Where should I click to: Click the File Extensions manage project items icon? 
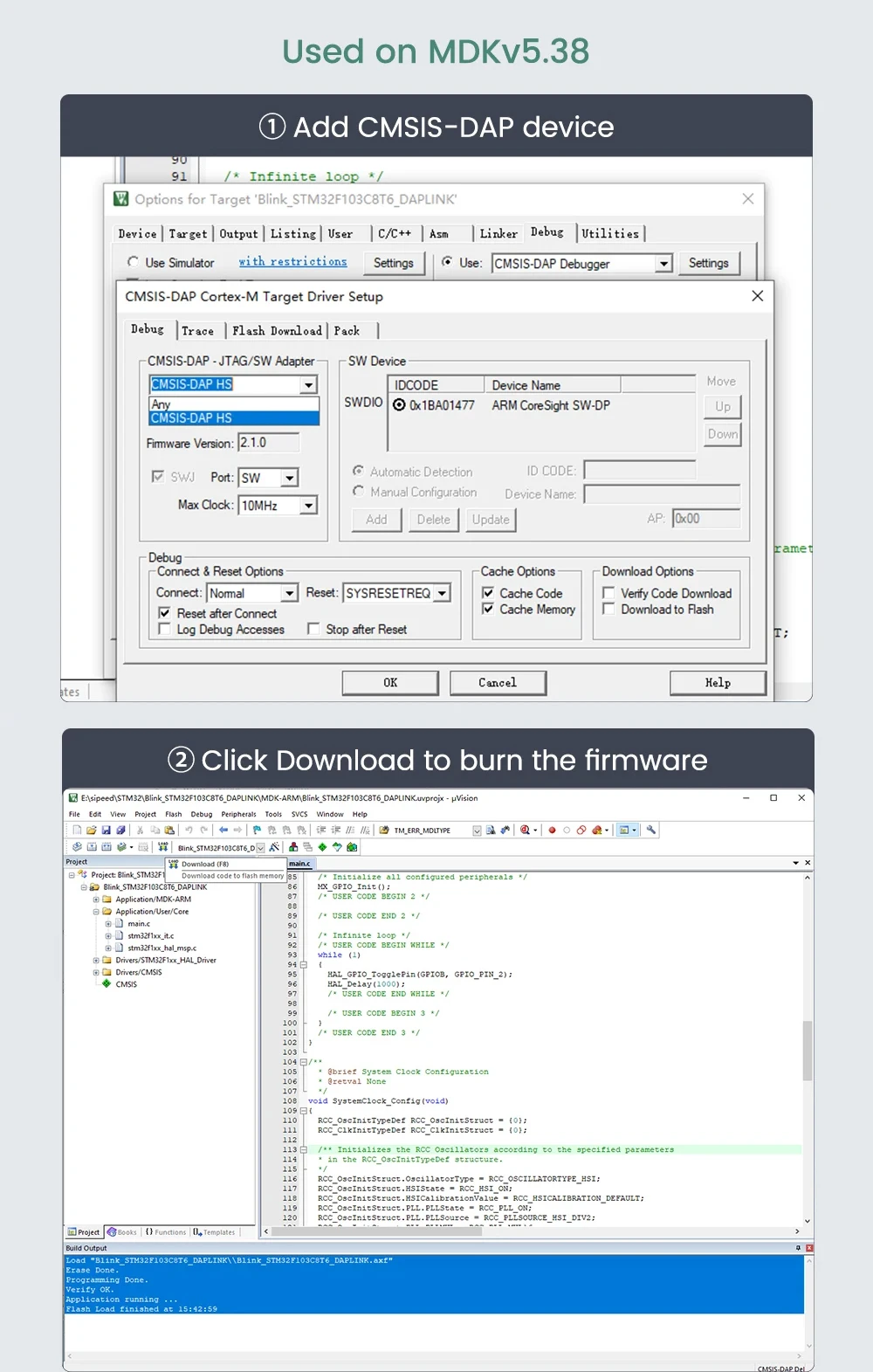[293, 847]
